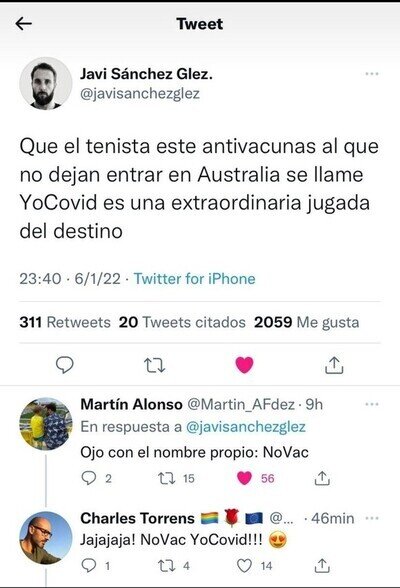Unlike the main tweet via pink heart

(244, 365)
